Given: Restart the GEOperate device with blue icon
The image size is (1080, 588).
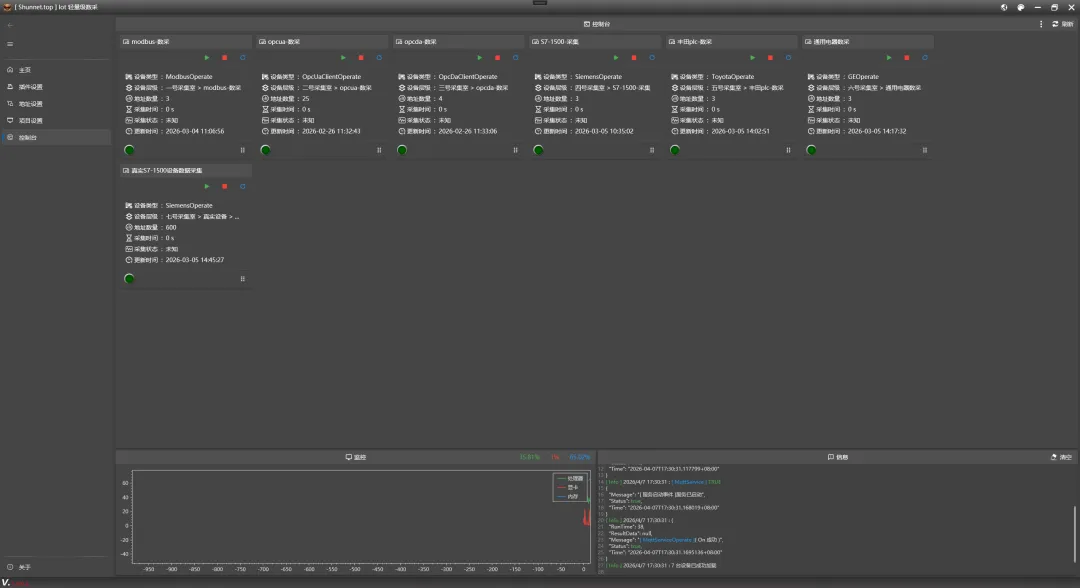Looking at the screenshot, I should click(924, 58).
